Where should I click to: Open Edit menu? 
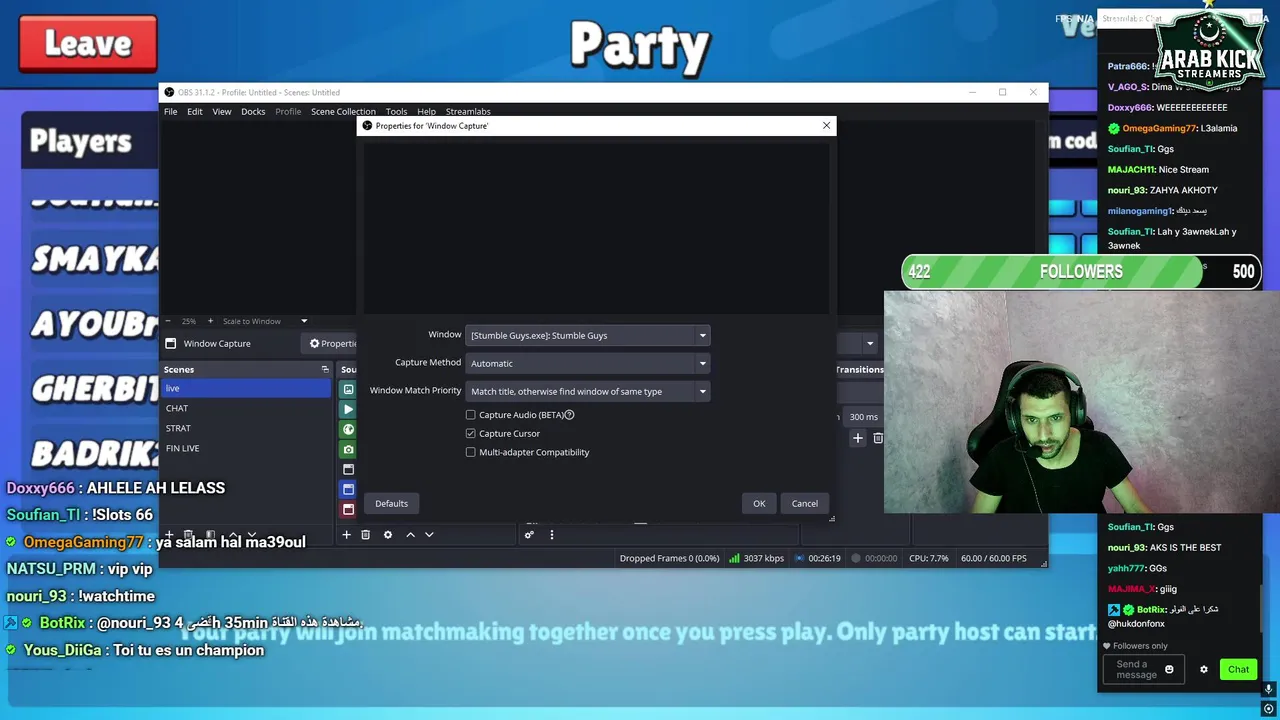click(x=195, y=112)
